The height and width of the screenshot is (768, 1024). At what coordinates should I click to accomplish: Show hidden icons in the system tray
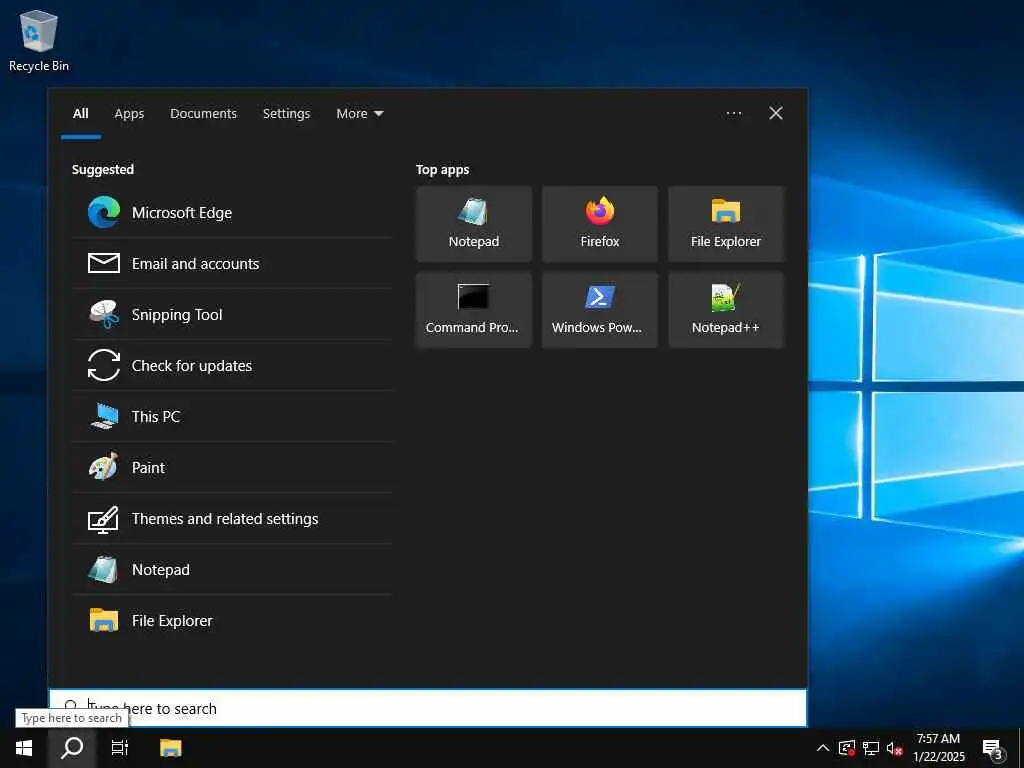click(x=823, y=748)
